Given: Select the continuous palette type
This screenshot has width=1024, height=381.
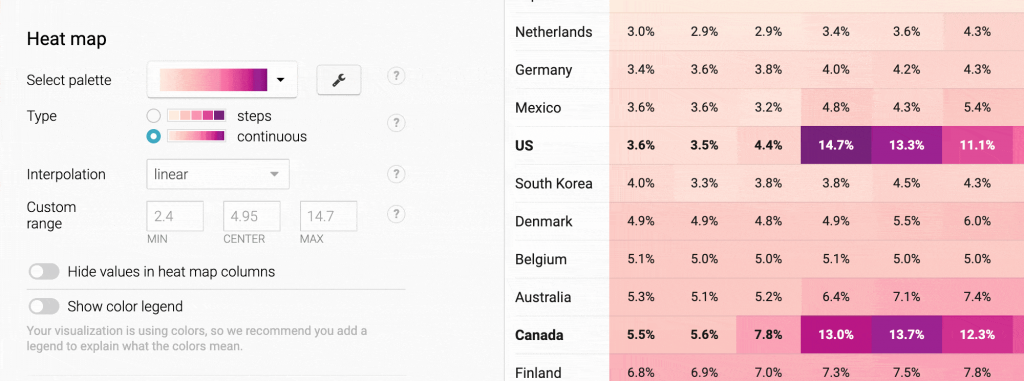Looking at the screenshot, I should (153, 137).
